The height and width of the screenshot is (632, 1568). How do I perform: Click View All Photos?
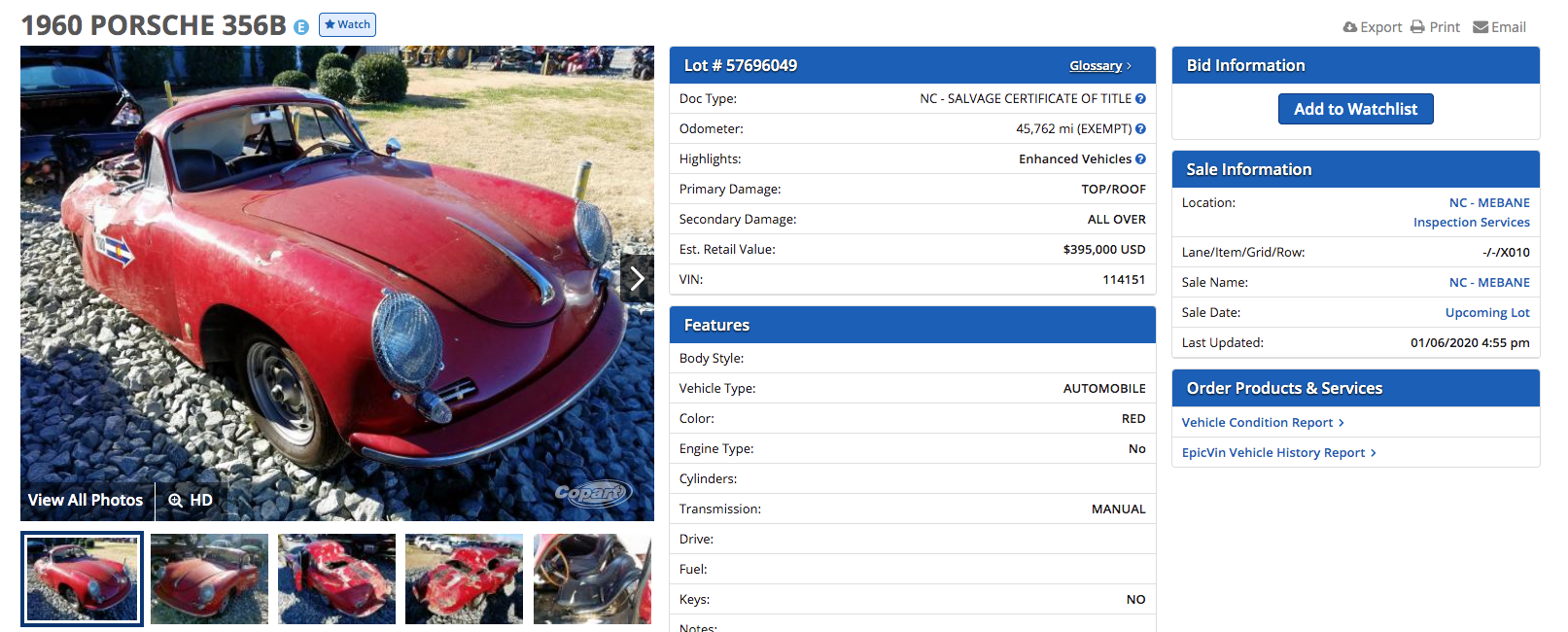pyautogui.click(x=86, y=500)
